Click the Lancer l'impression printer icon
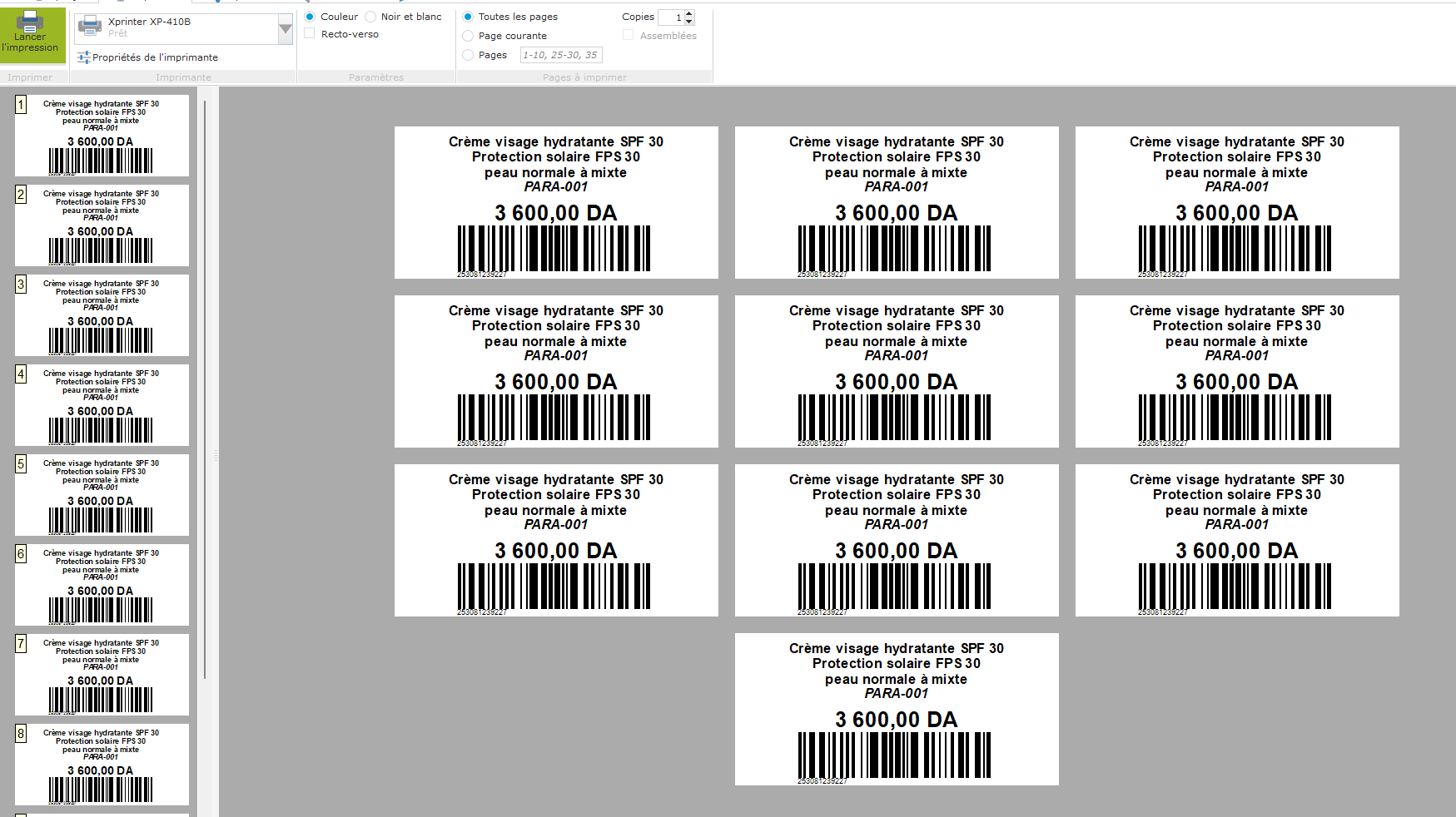1456x817 pixels. tap(30, 21)
